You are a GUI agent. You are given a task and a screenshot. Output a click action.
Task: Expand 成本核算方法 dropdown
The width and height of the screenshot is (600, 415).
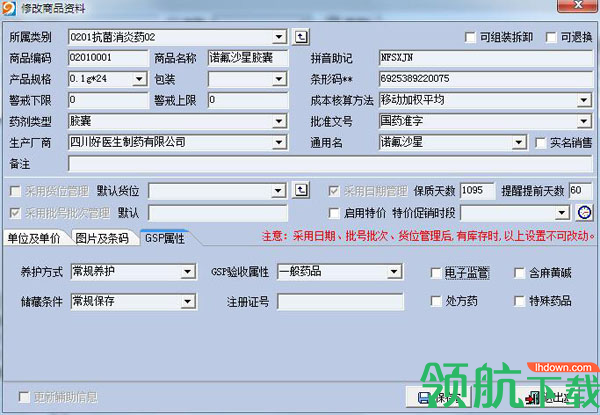[584, 100]
